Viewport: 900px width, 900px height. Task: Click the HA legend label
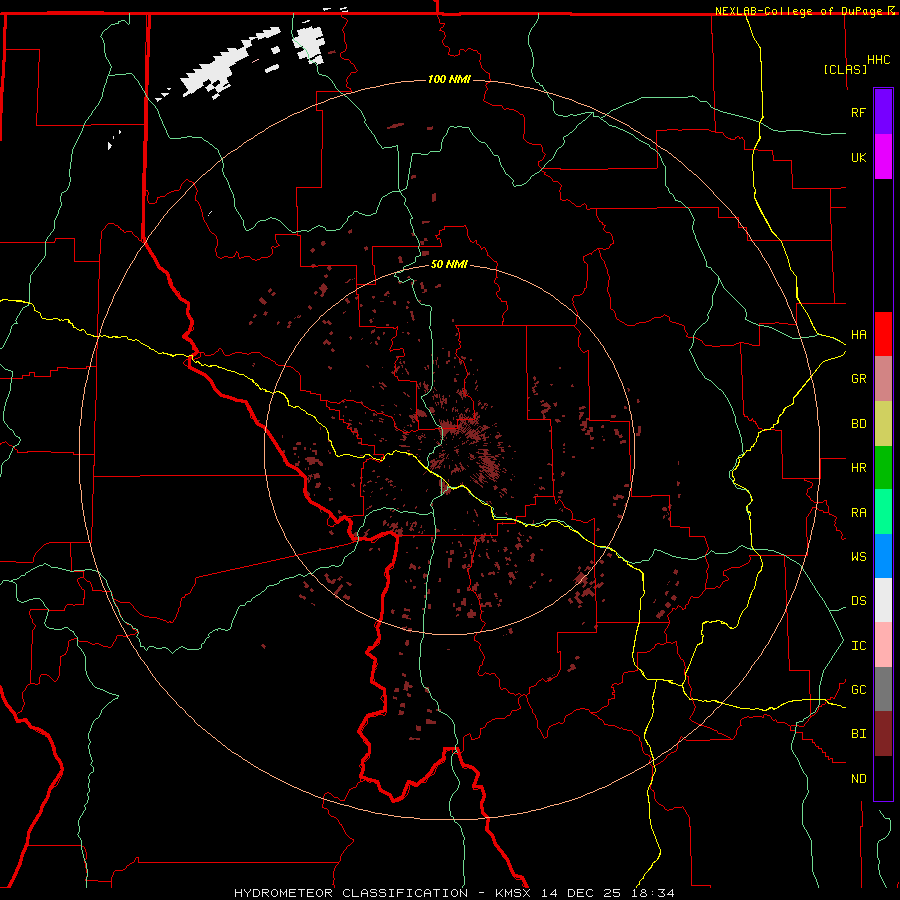click(x=858, y=334)
